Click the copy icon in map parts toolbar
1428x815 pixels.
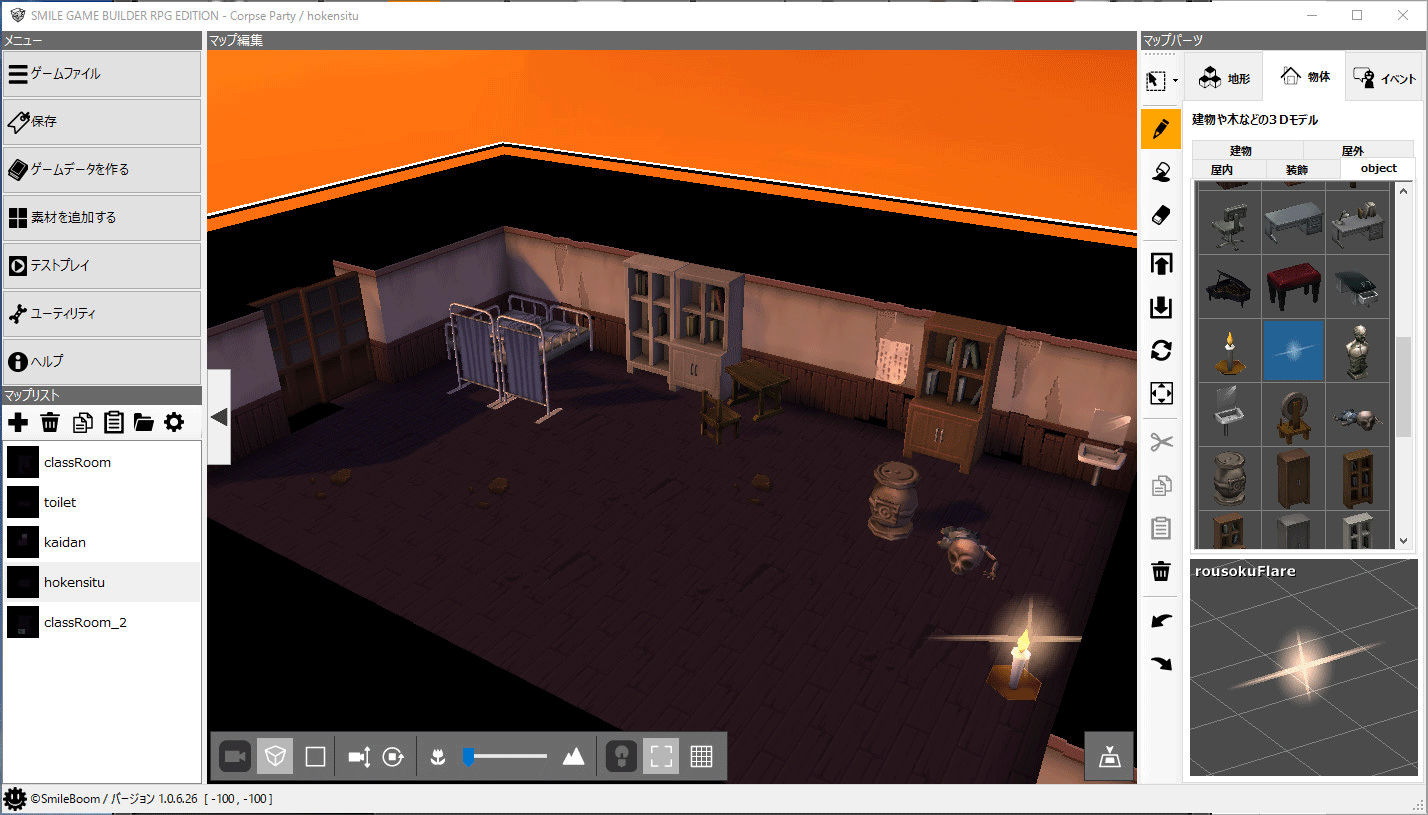[1161, 486]
